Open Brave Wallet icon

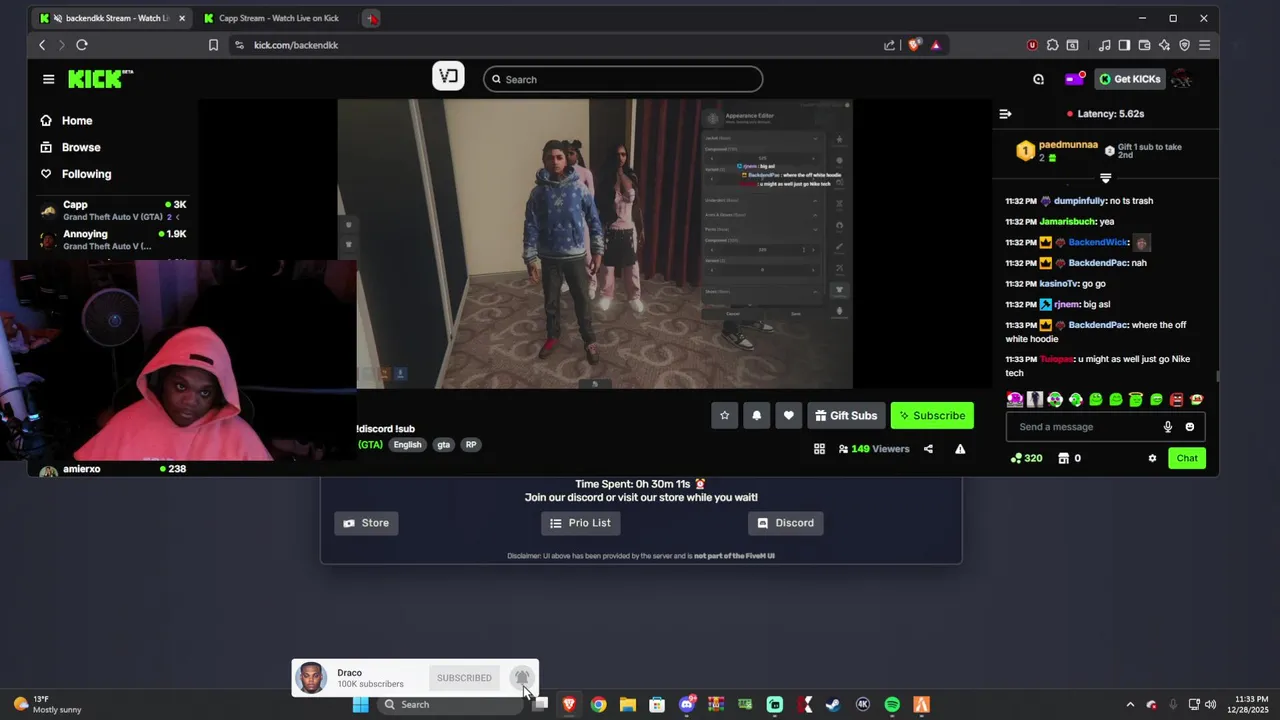[x=1144, y=45]
